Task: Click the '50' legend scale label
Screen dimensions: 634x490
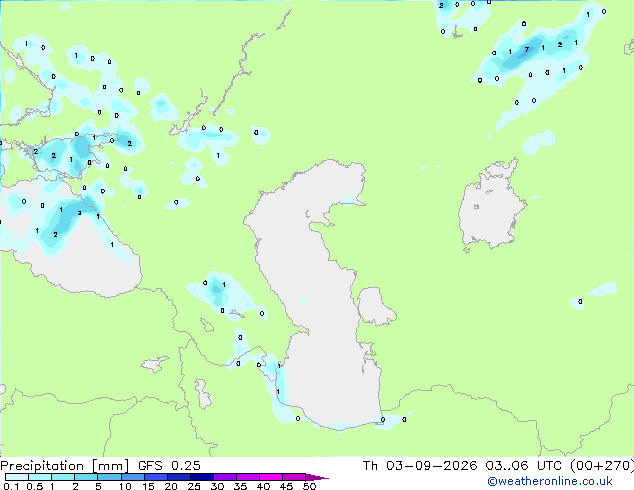Action: click(x=309, y=486)
